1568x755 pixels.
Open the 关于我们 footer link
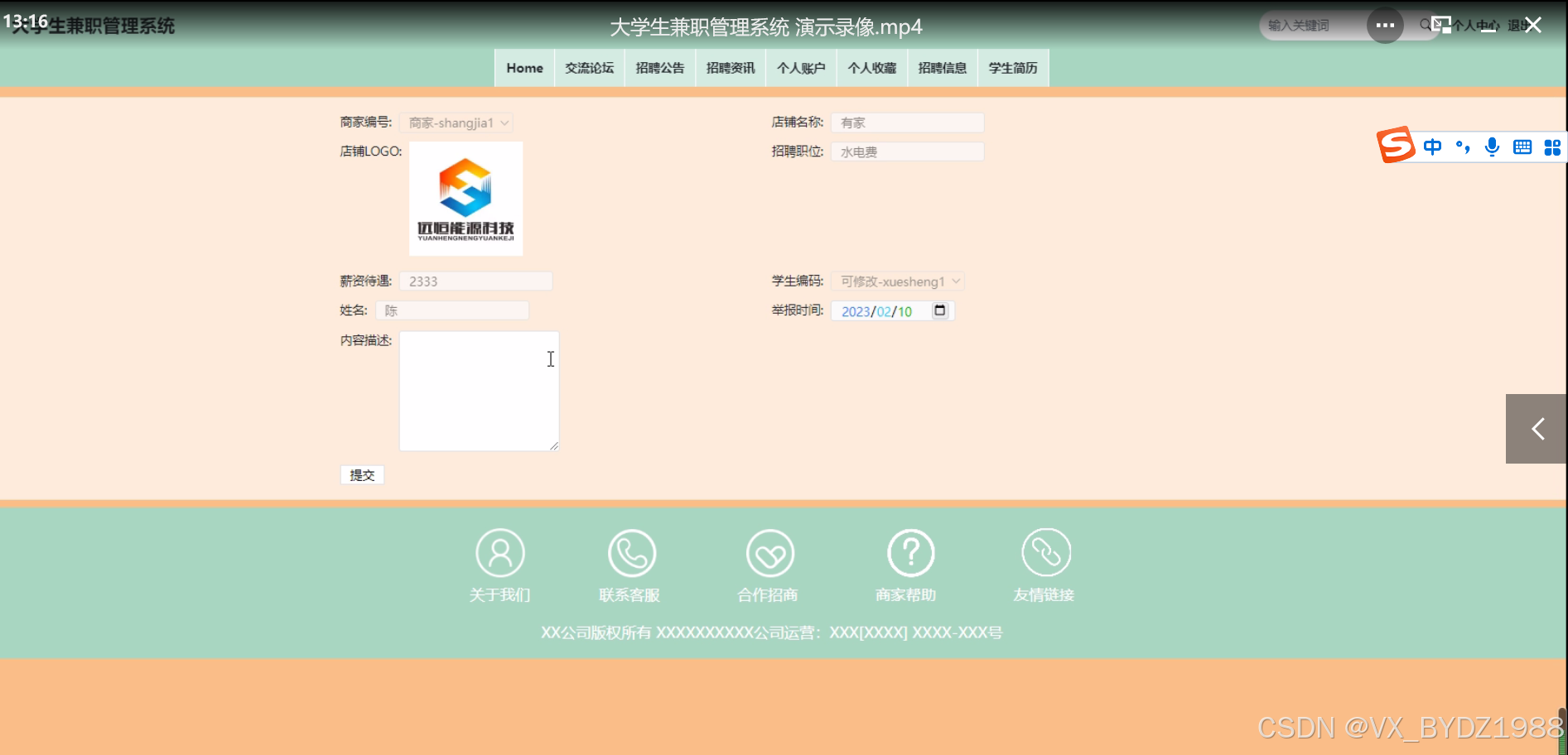pos(499,595)
